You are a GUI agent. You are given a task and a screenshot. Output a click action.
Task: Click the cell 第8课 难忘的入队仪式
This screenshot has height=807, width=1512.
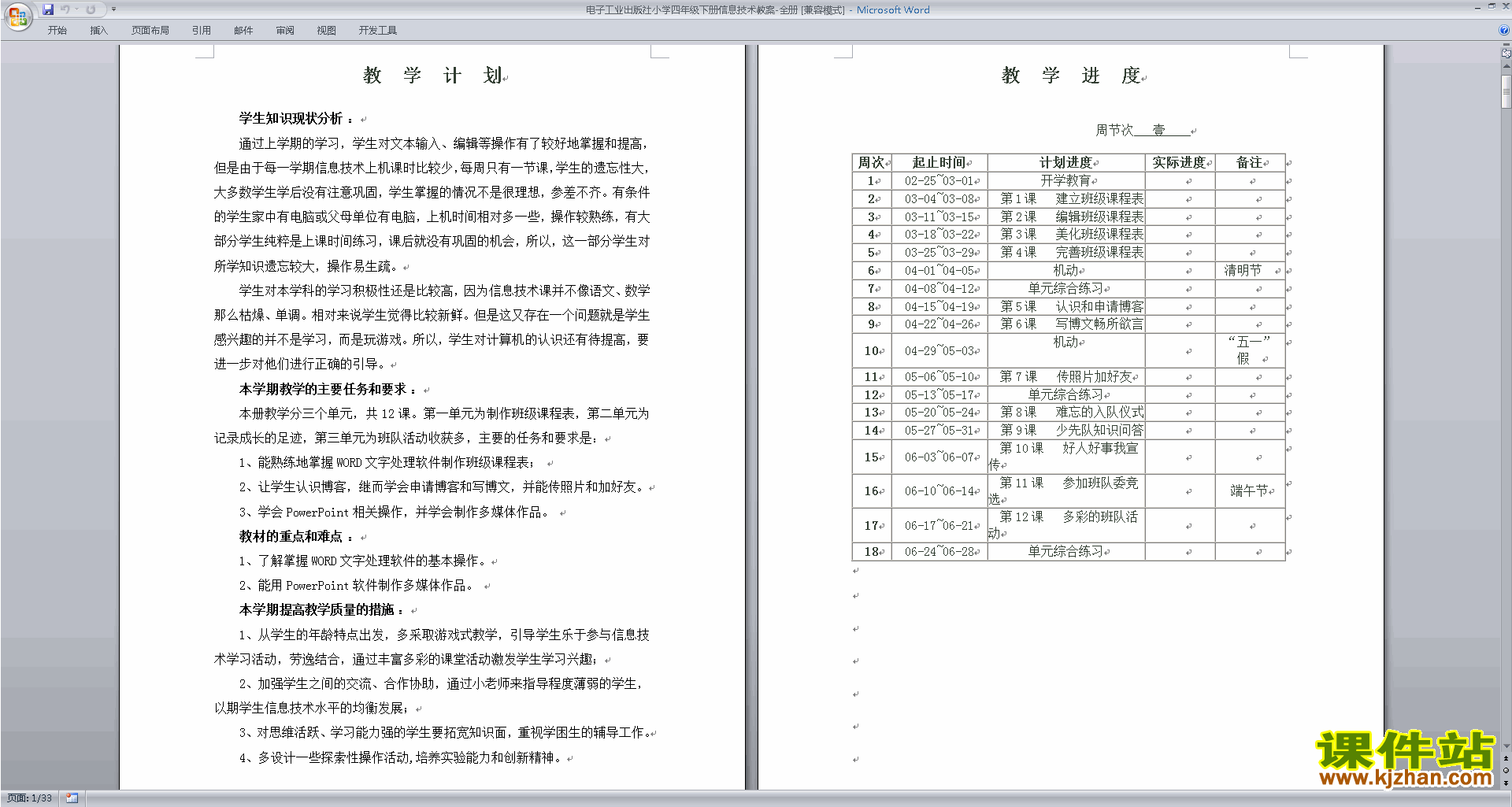tap(1066, 412)
